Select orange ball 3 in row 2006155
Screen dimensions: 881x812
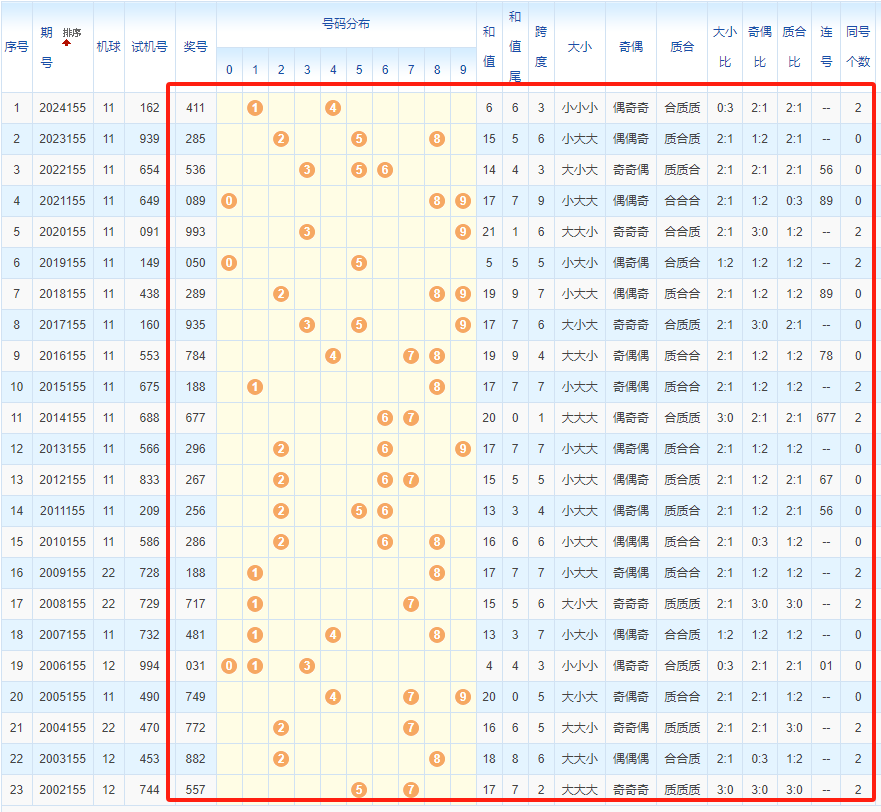point(307,666)
